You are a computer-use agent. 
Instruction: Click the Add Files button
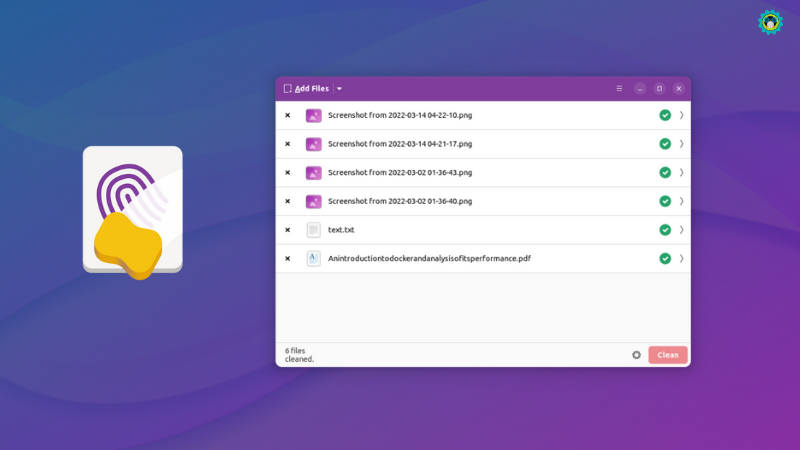click(306, 89)
